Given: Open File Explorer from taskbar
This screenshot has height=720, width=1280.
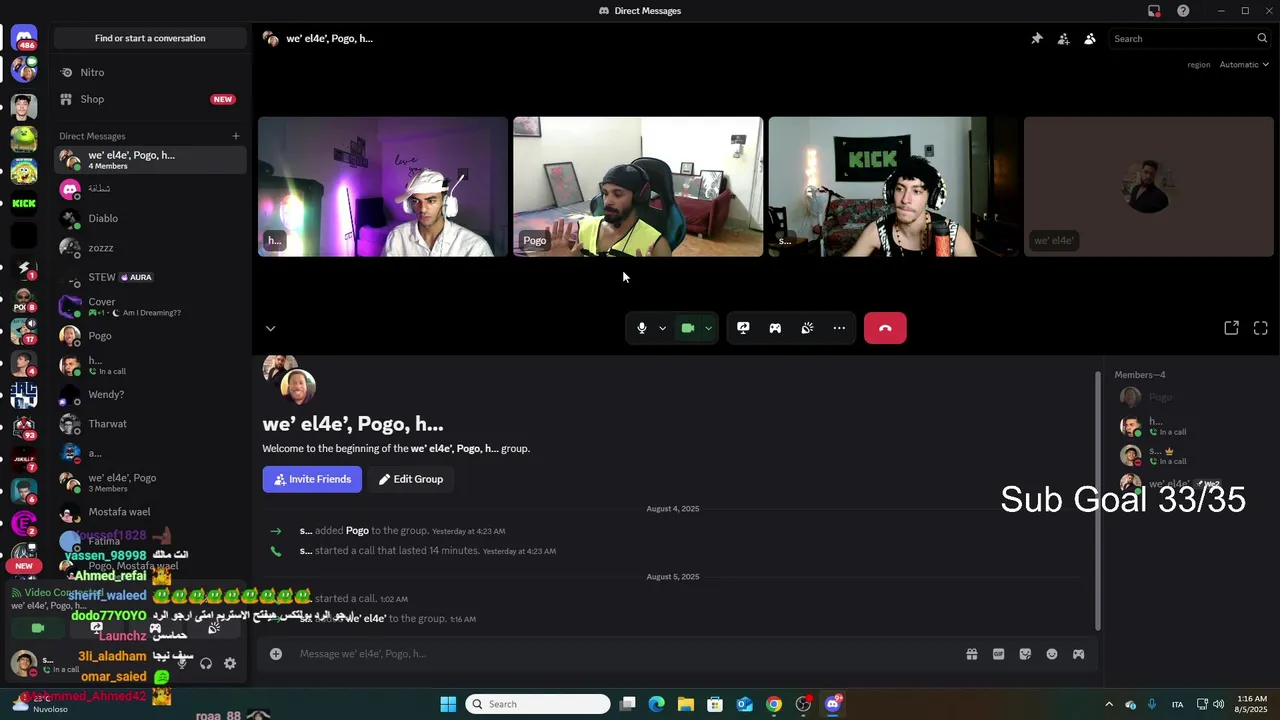Looking at the screenshot, I should 686,704.
